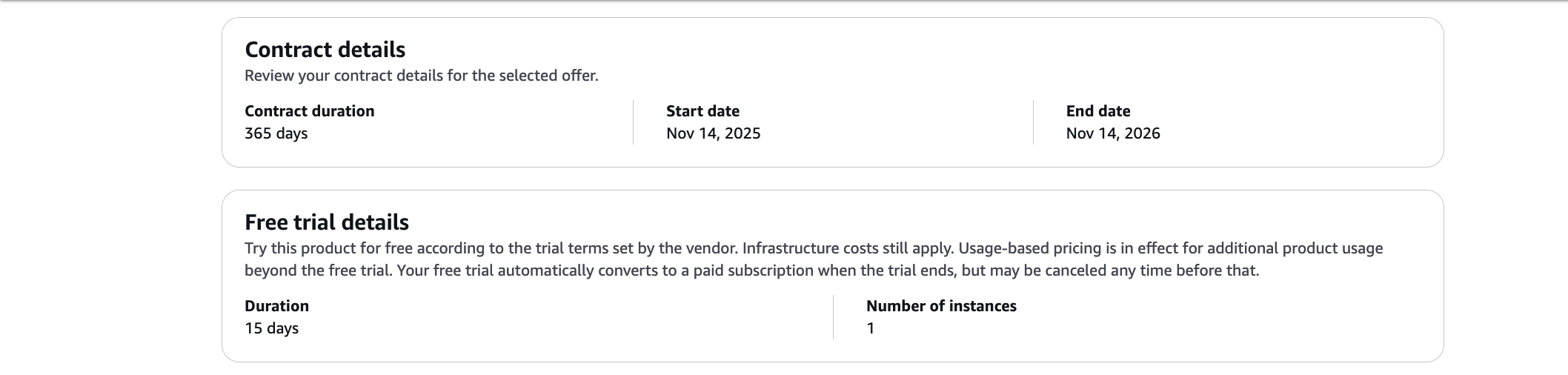Viewport: 1568px width, 375px height.
Task: Select the End date label
Action: click(x=1097, y=111)
